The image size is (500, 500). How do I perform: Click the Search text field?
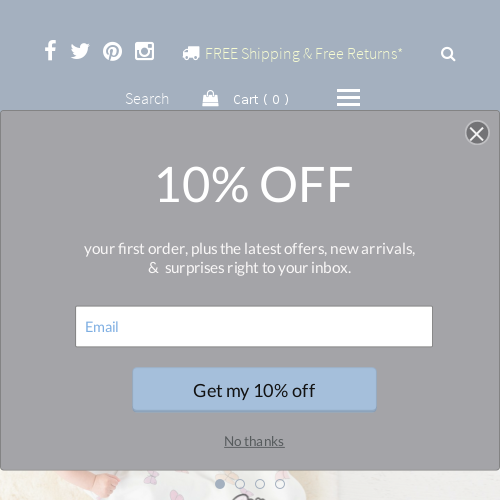(x=147, y=99)
